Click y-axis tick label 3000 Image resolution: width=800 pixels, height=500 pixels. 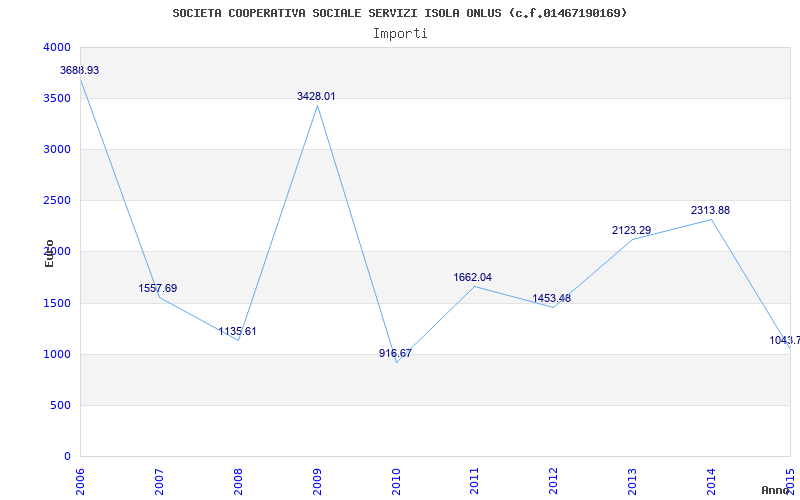[x=57, y=149]
